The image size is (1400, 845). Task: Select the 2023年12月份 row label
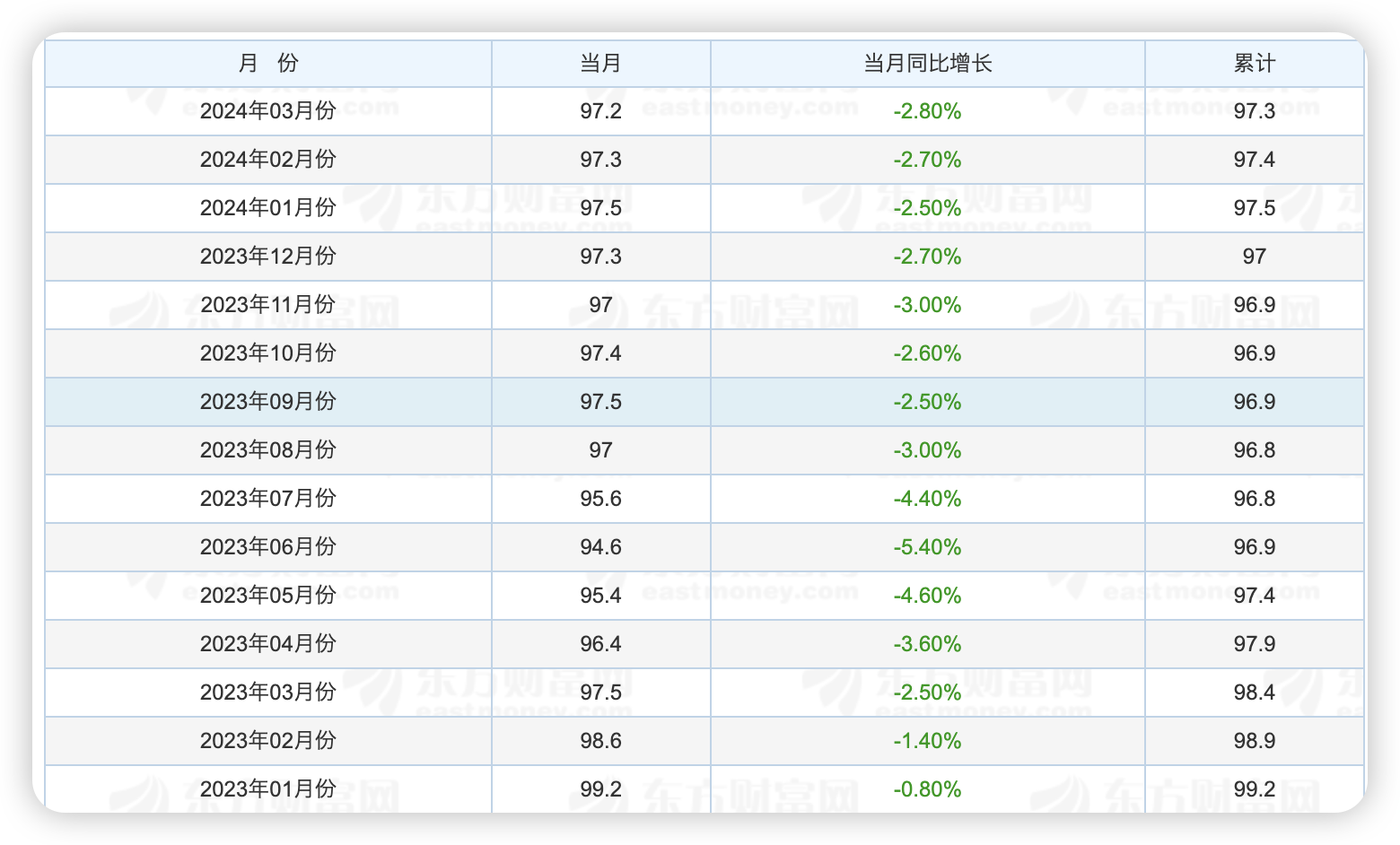267,257
